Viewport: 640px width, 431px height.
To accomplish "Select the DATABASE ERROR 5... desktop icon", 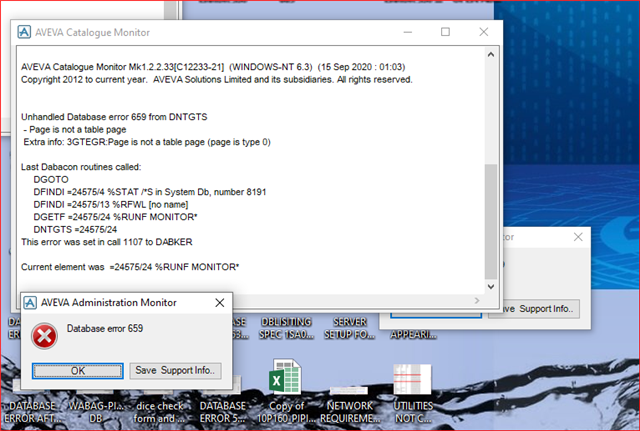I will (x=223, y=412).
